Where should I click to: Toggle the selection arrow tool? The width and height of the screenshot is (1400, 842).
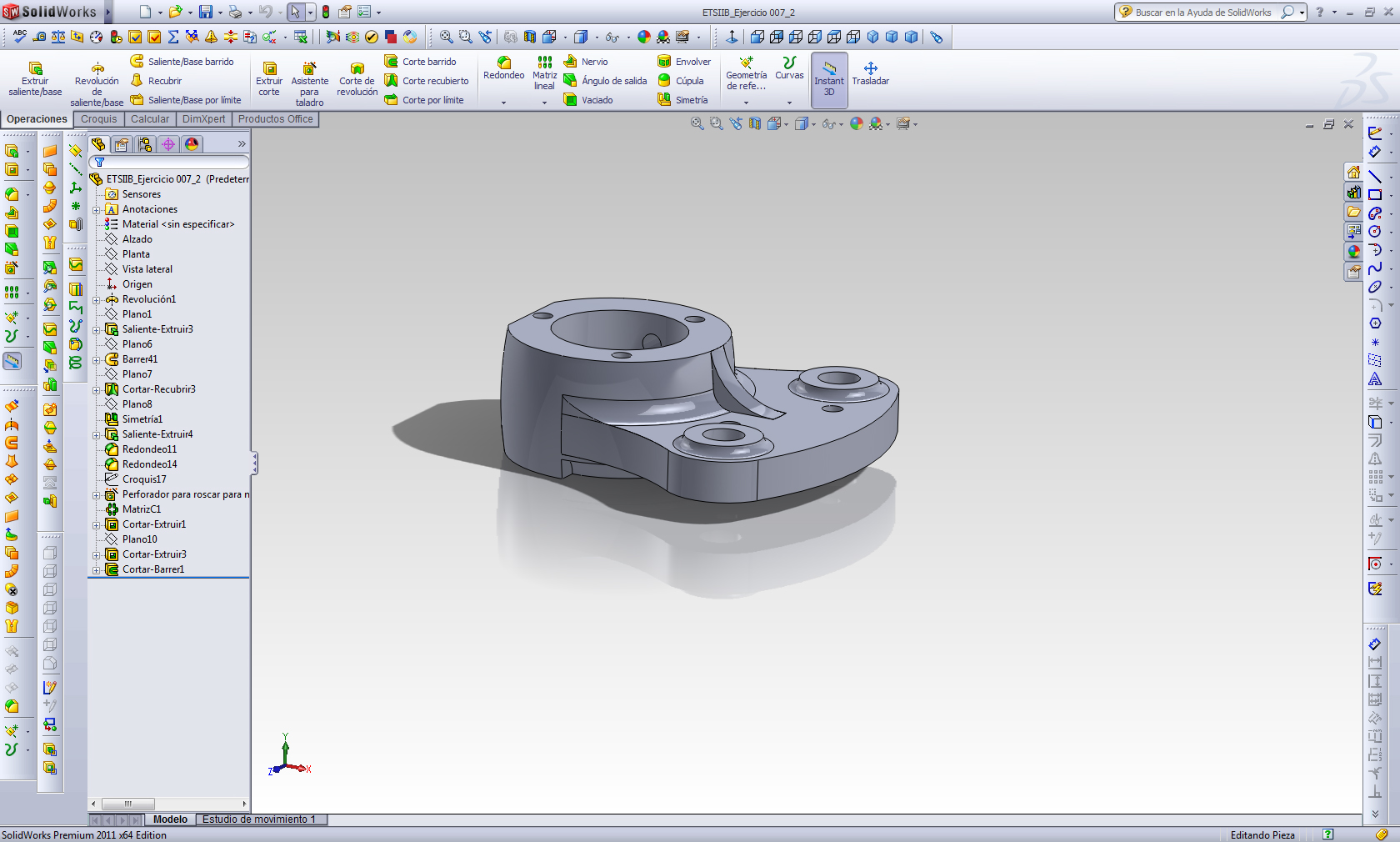click(295, 13)
